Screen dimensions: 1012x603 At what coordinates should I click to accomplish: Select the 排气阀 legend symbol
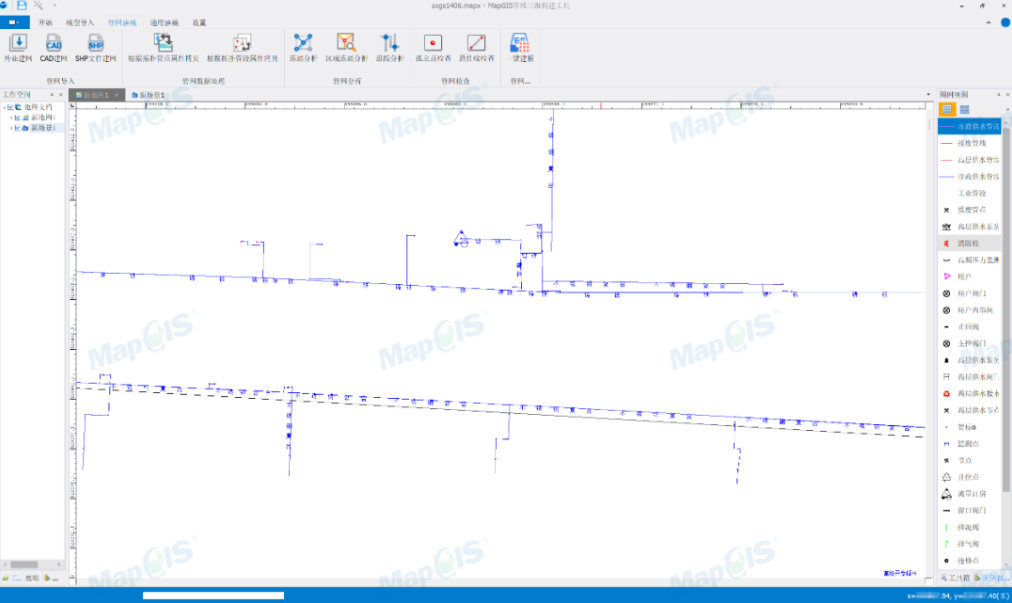coord(947,544)
